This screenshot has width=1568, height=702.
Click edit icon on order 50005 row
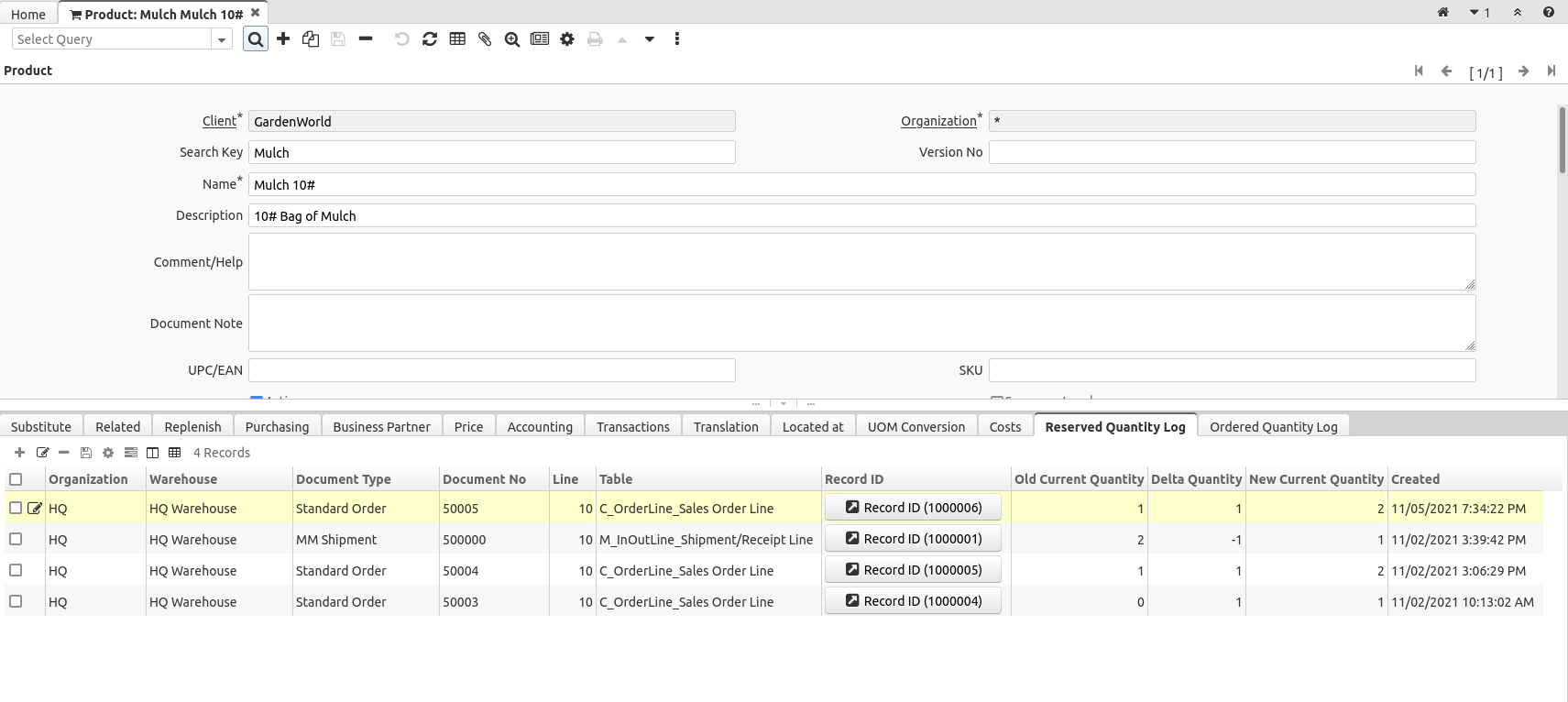pyautogui.click(x=35, y=509)
